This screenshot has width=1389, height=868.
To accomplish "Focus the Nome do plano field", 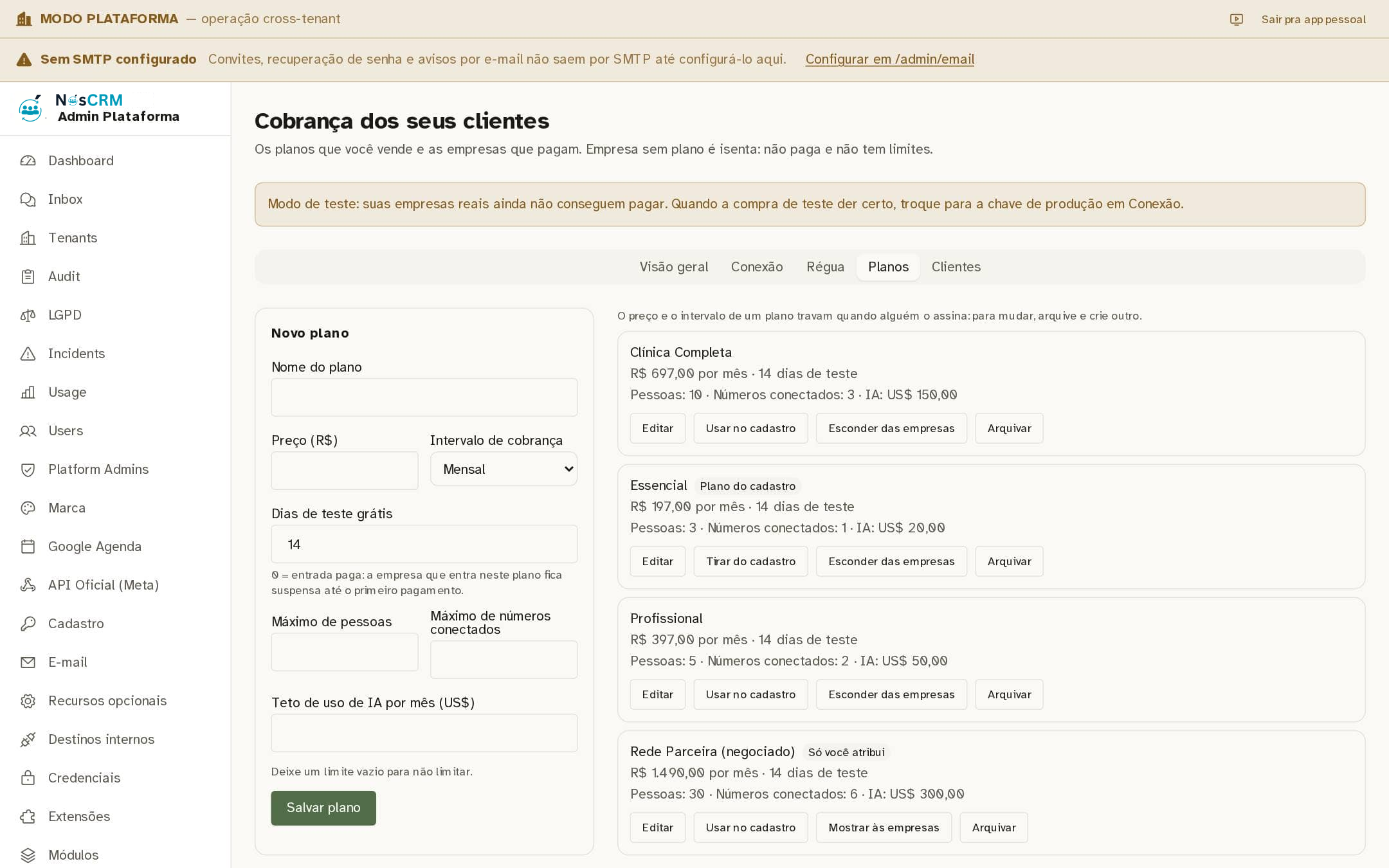I will coord(424,397).
